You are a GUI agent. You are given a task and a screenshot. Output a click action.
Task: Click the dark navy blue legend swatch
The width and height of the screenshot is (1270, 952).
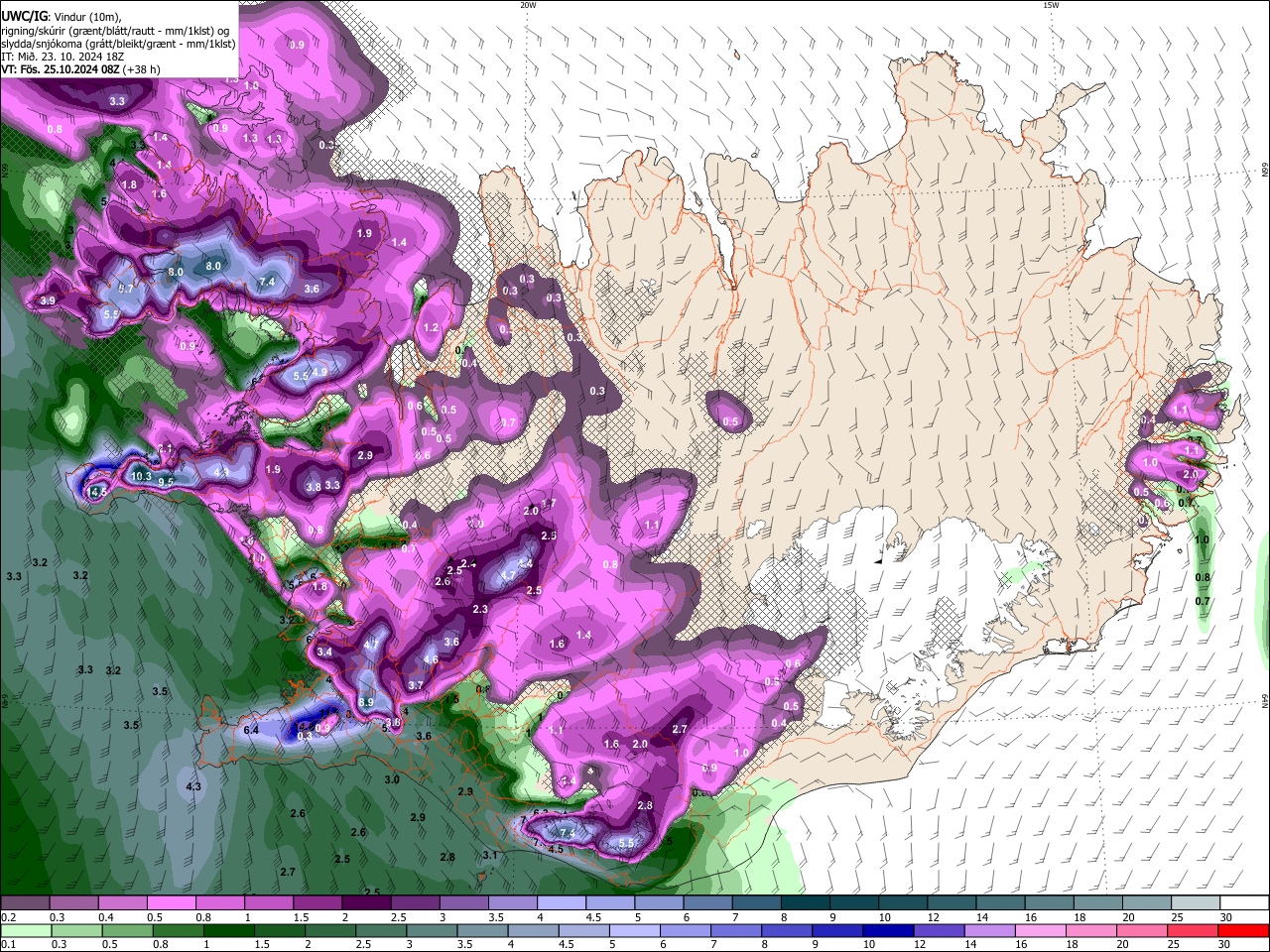(887, 931)
